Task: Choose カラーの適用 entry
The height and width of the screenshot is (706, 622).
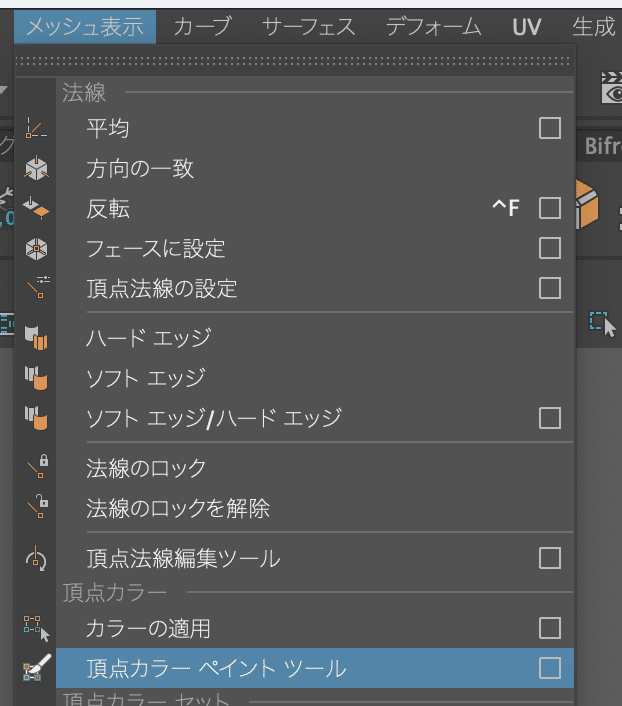Action: (315, 628)
